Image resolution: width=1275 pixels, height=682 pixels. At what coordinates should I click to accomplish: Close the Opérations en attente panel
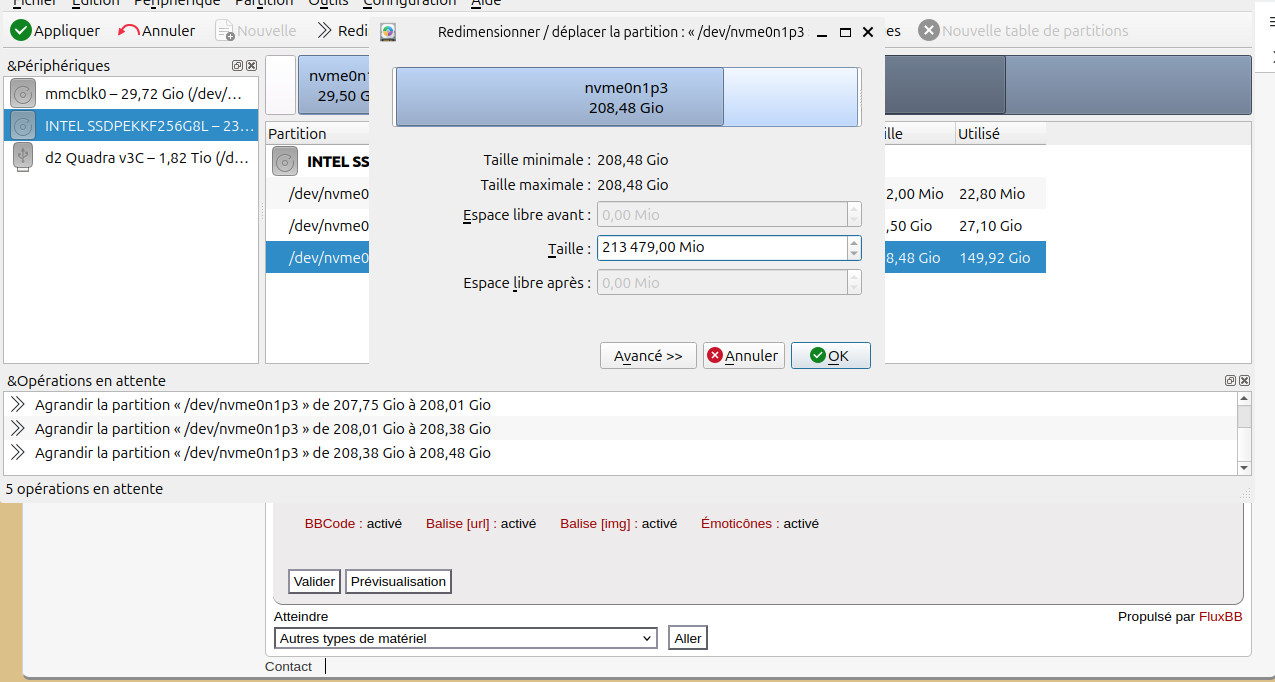click(x=1244, y=381)
